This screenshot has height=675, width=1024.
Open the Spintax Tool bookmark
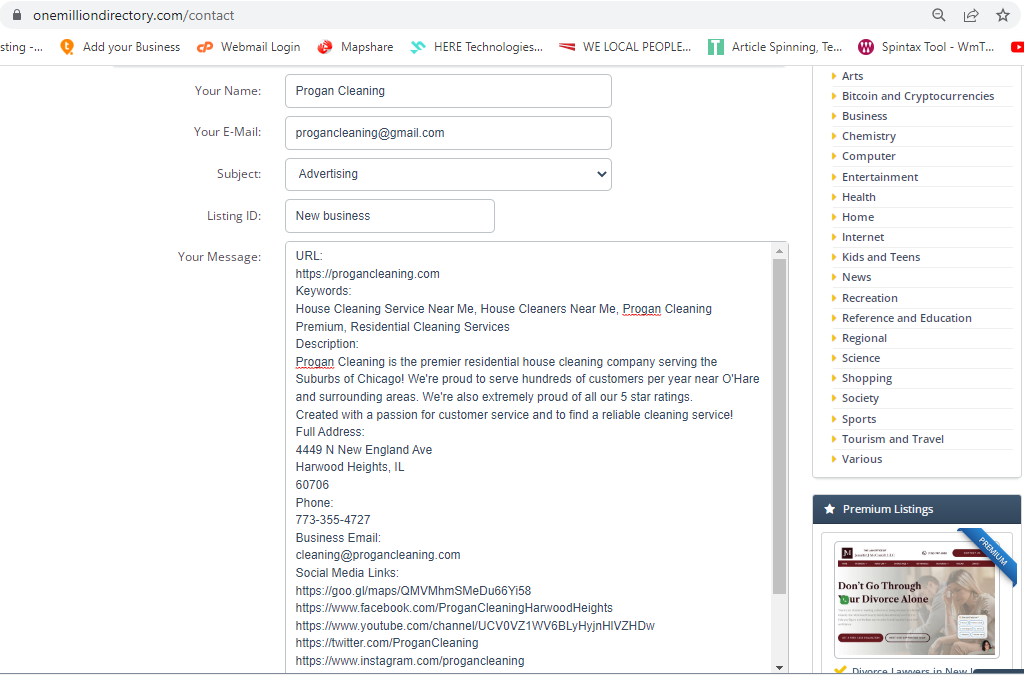tap(926, 47)
